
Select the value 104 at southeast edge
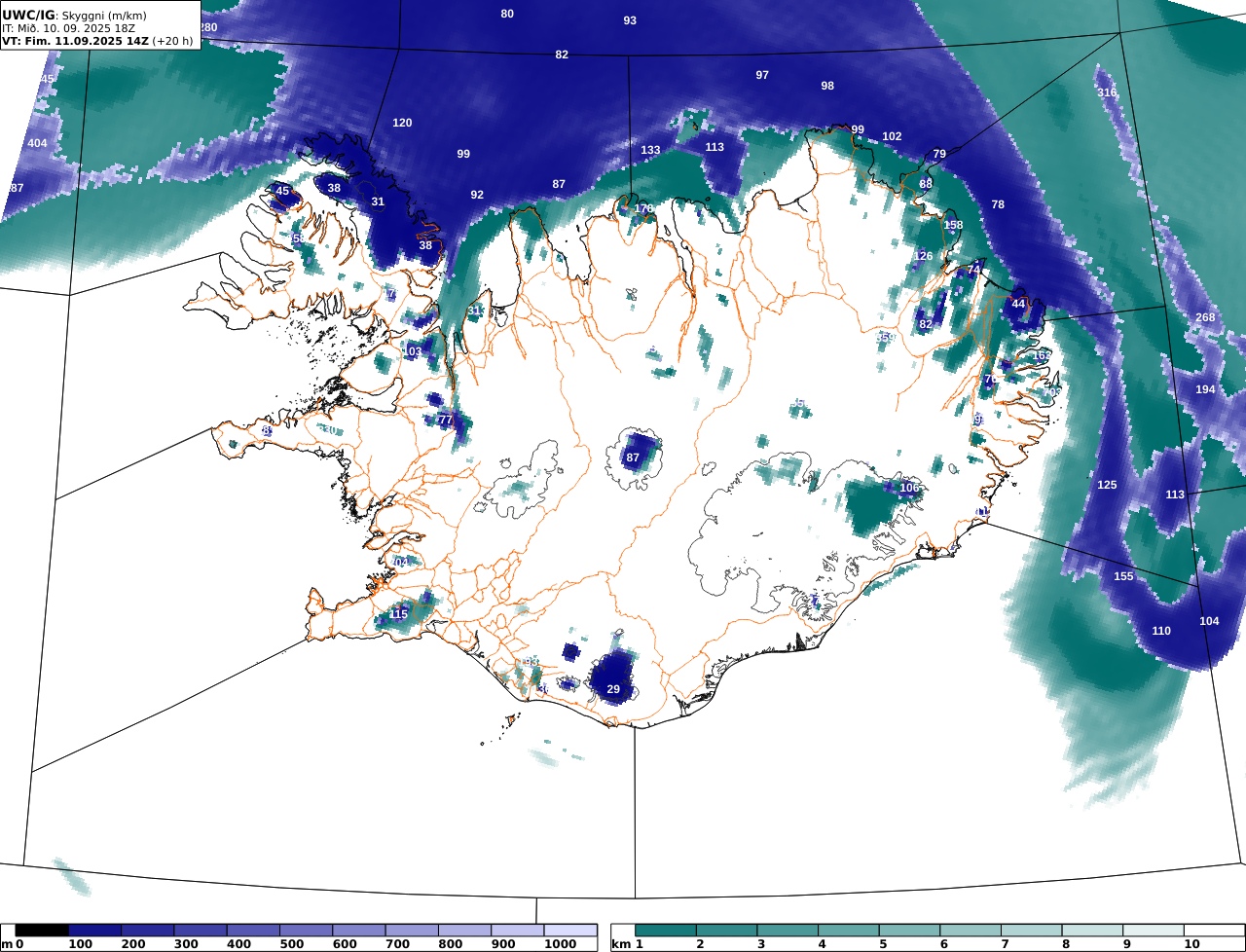1209,621
